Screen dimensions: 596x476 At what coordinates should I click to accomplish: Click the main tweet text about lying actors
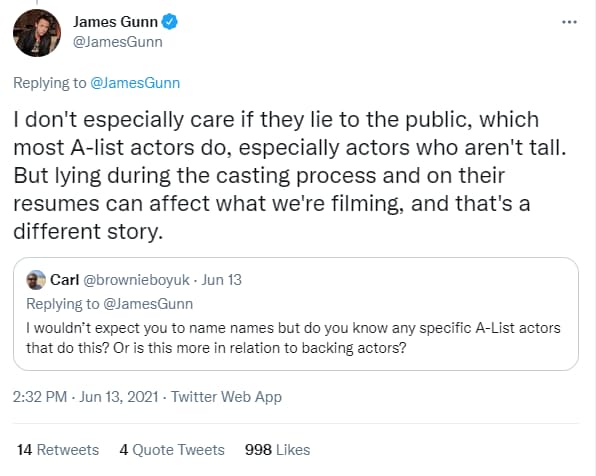pyautogui.click(x=290, y=175)
